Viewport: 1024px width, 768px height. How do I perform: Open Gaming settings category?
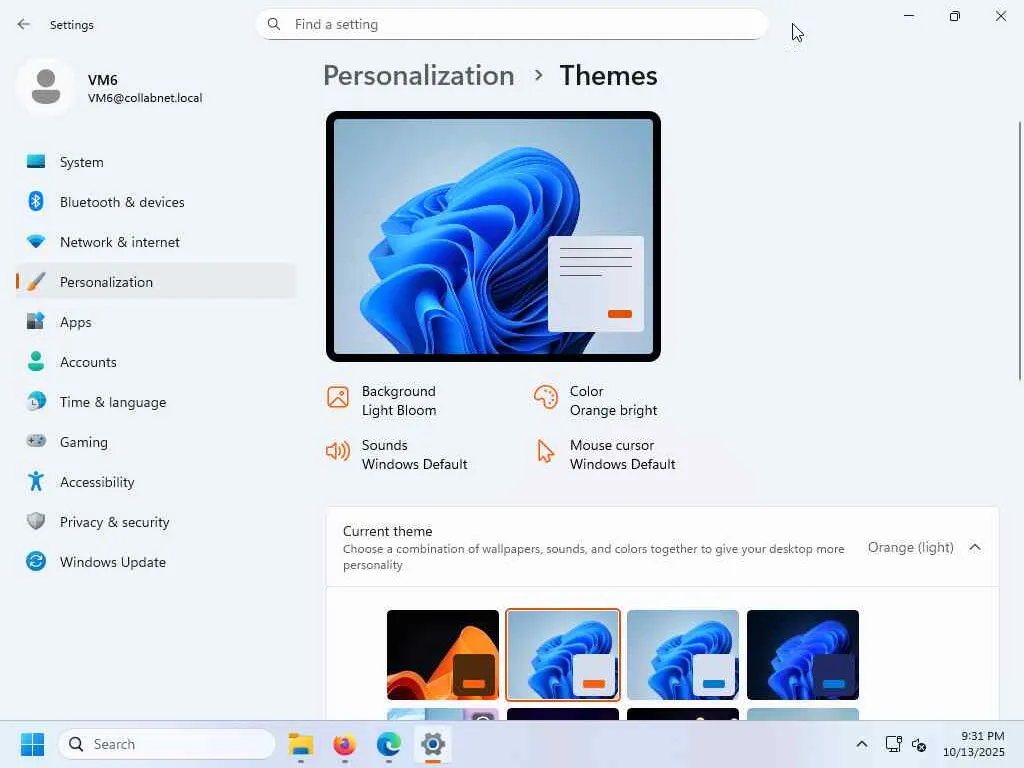(155, 441)
